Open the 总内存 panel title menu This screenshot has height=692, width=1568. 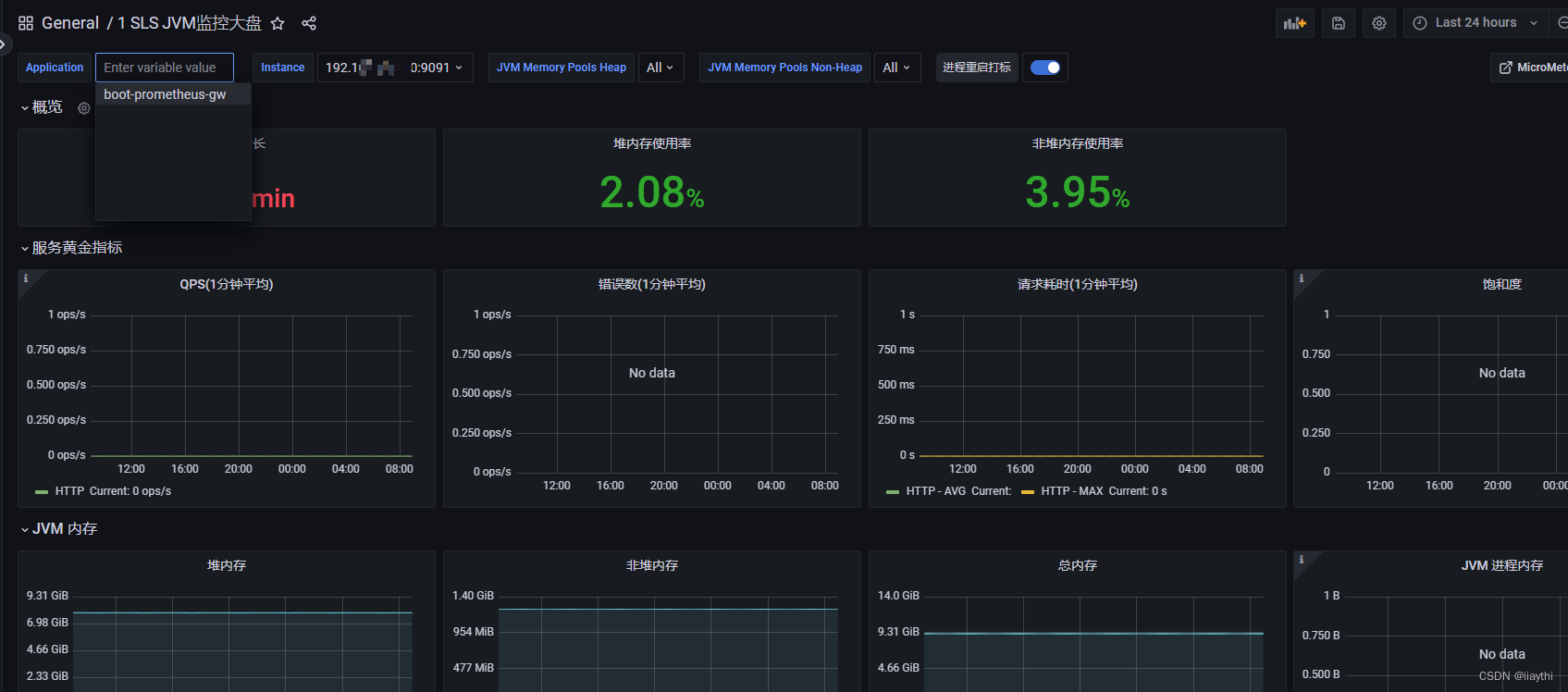pyautogui.click(x=1078, y=565)
